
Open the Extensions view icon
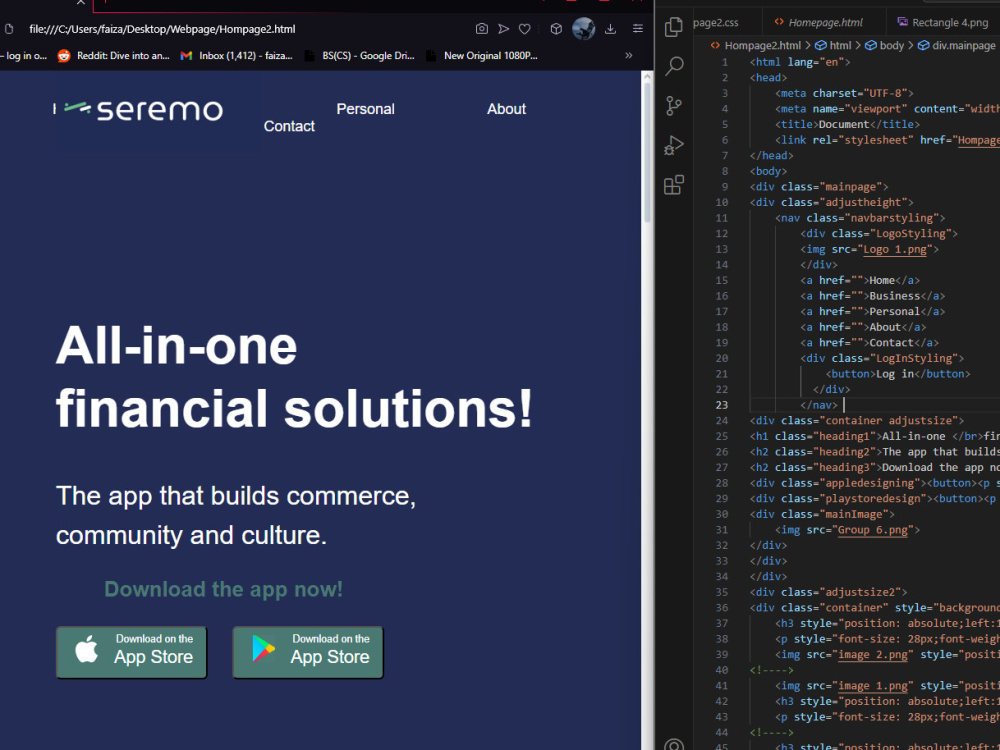click(x=673, y=185)
